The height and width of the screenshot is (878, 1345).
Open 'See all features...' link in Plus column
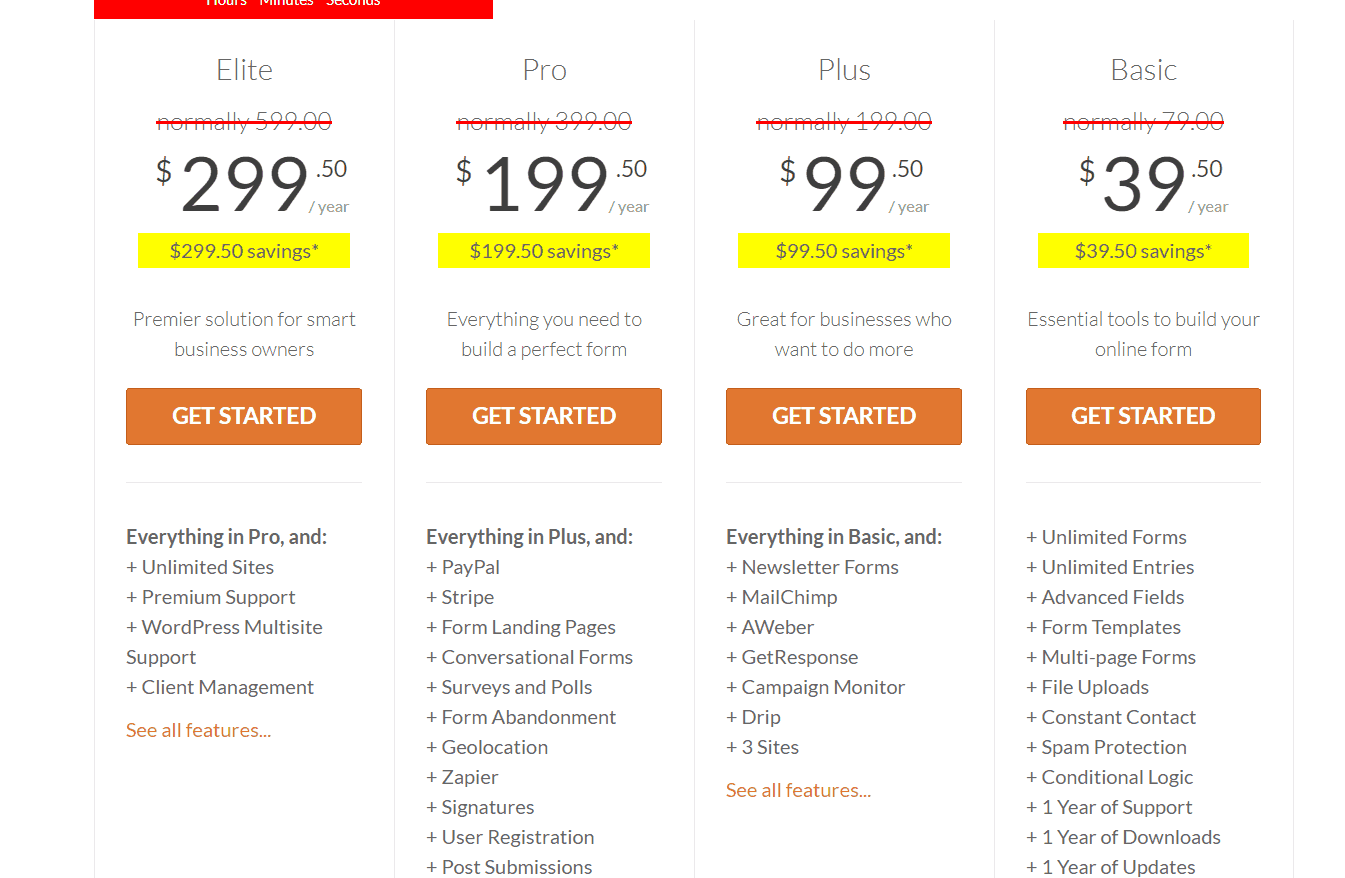[x=798, y=790]
